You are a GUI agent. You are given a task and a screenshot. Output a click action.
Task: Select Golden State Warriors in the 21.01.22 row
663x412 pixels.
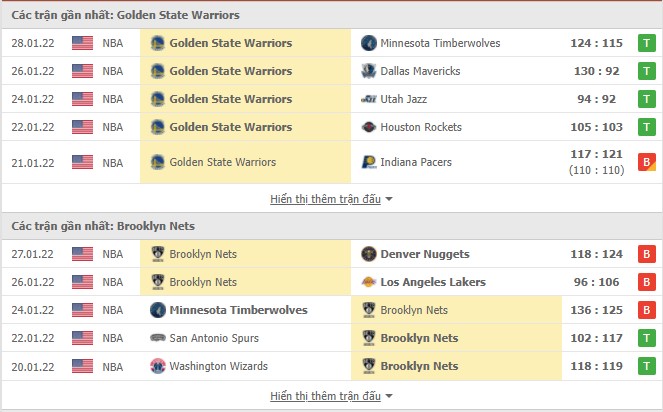coord(222,162)
